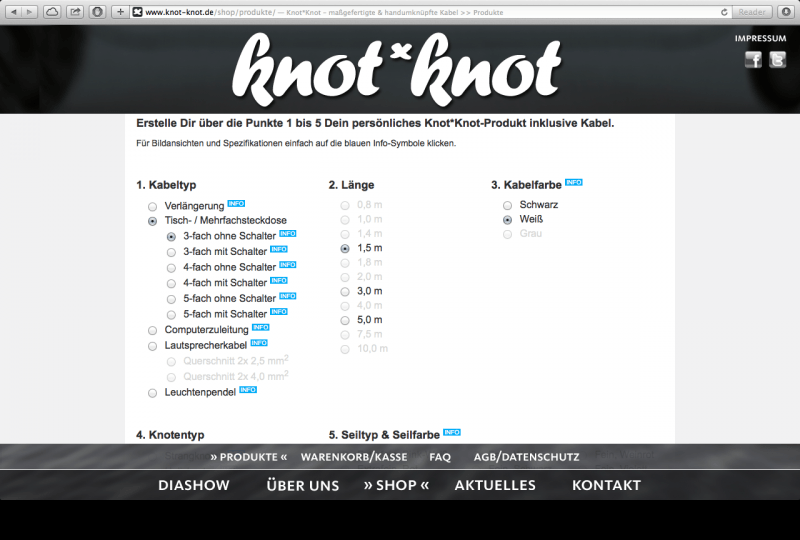Go to KONTAKT in main navigation
Viewport: 800px width, 540px height.
[607, 485]
